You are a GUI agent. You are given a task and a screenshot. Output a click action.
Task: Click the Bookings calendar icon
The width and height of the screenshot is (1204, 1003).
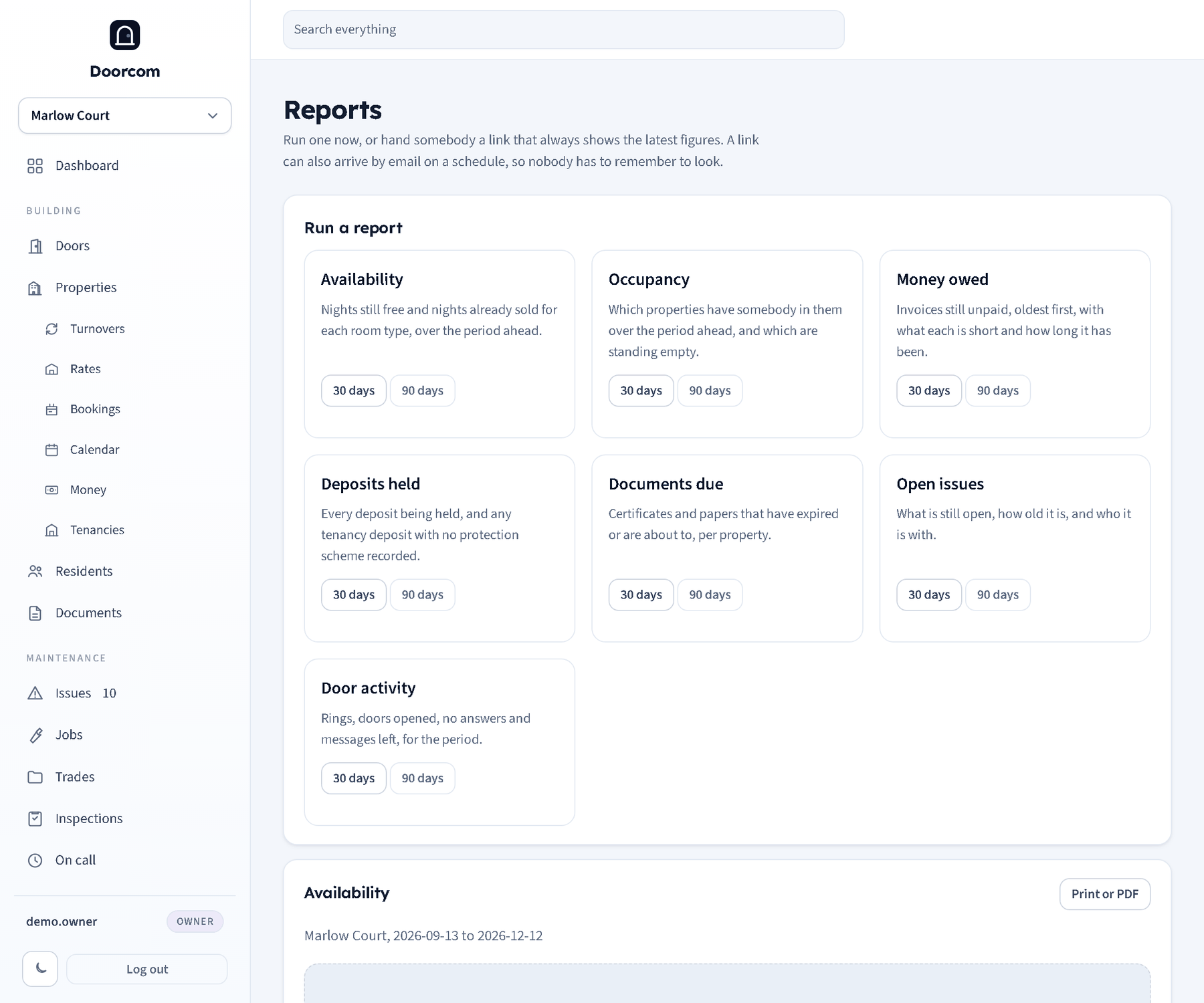(52, 409)
